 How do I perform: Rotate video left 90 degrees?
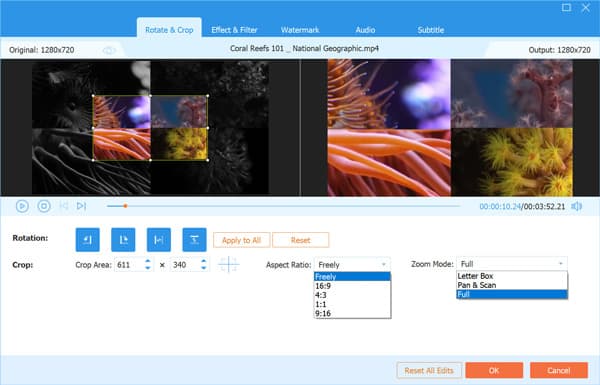(x=88, y=240)
